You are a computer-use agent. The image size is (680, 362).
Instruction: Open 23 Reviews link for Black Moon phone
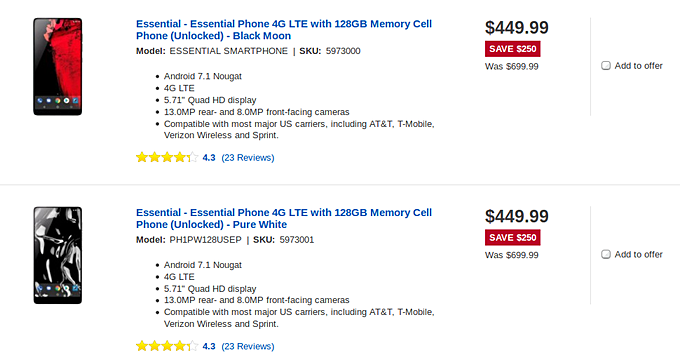[x=248, y=157]
